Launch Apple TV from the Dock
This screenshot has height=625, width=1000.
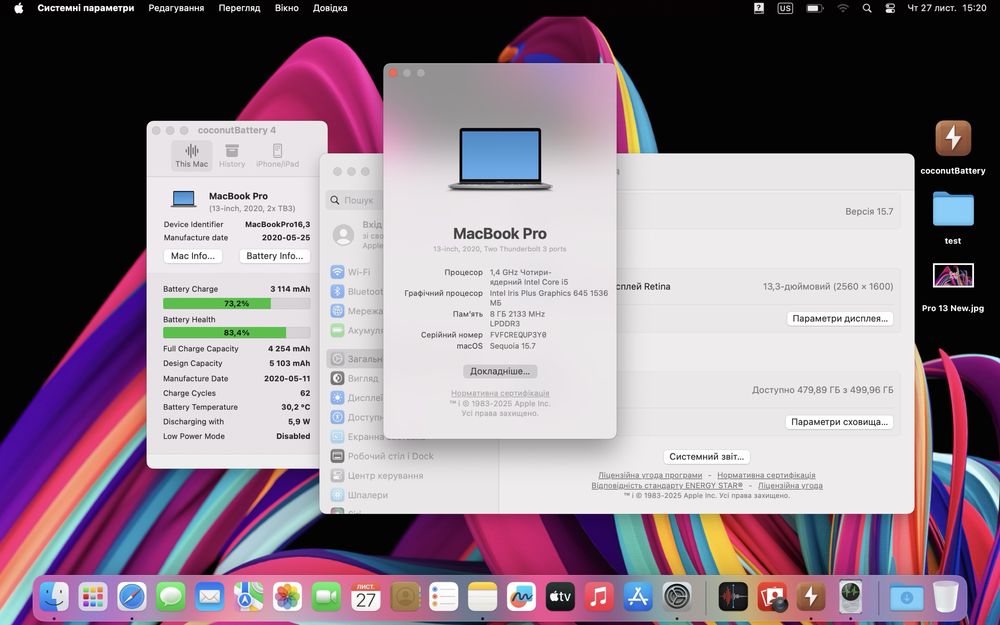(x=560, y=598)
